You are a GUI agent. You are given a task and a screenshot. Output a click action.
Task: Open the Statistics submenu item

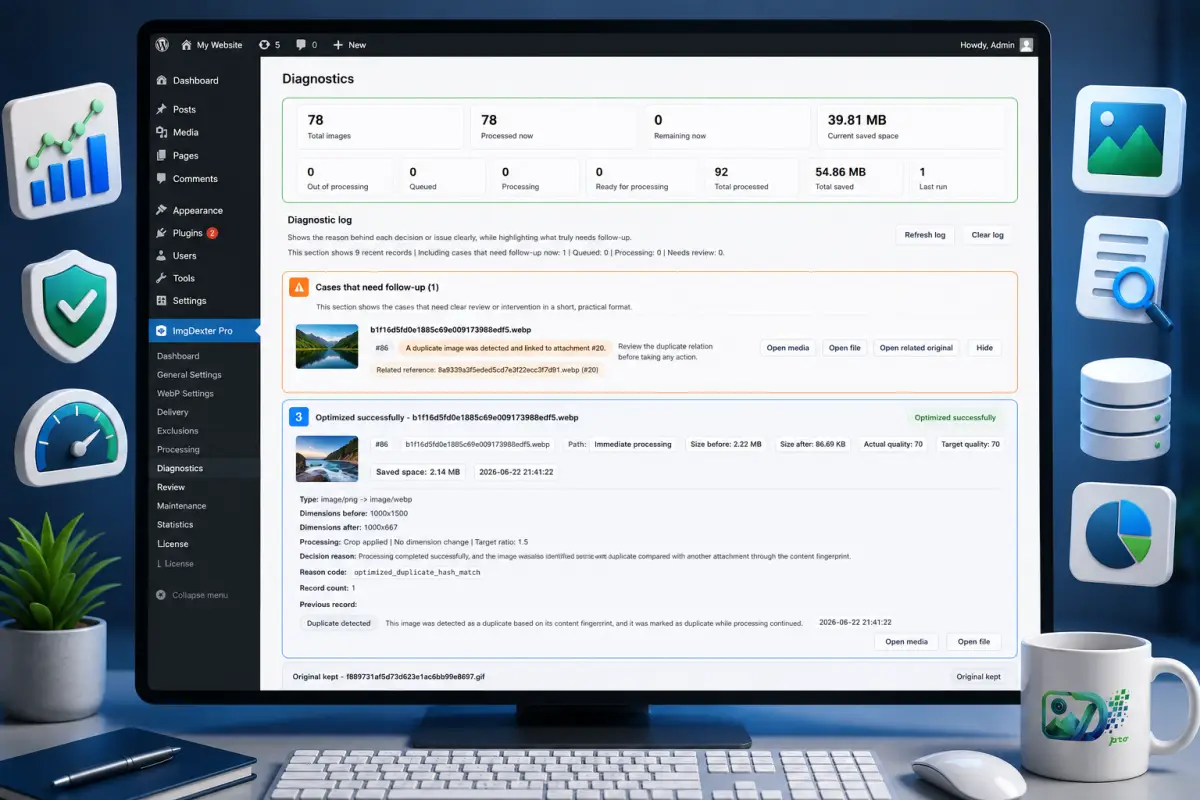click(175, 524)
